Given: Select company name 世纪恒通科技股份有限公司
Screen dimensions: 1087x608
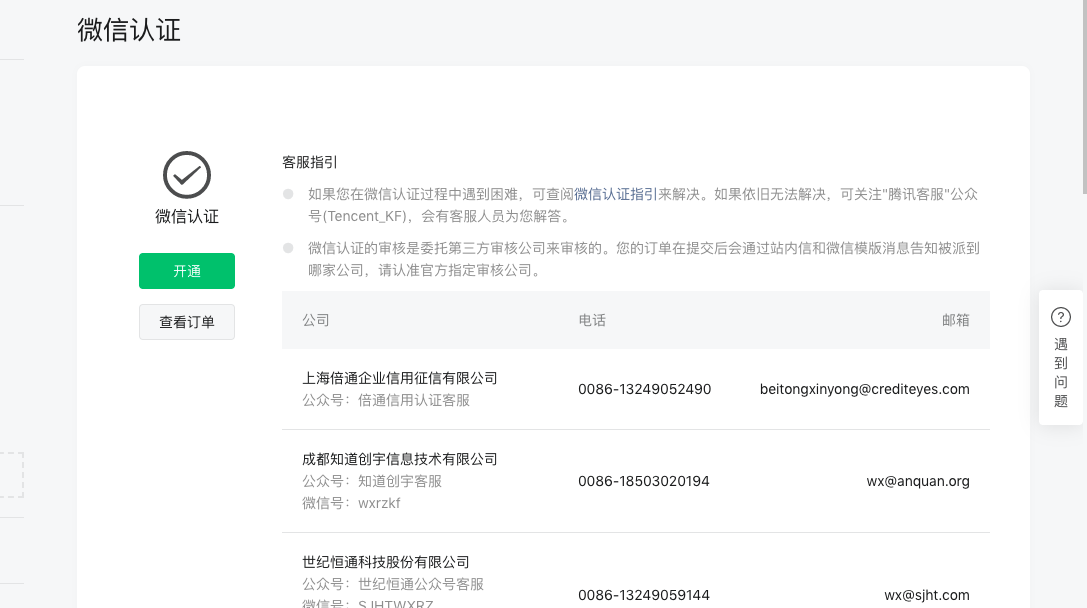Looking at the screenshot, I should pos(386,562).
